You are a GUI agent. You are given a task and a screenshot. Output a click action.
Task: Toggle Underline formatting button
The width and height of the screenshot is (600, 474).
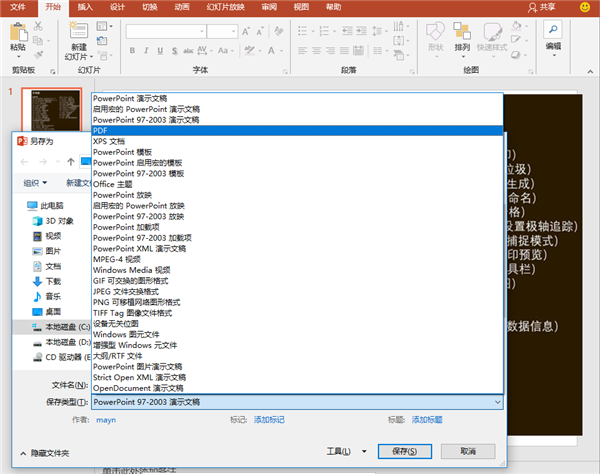tap(160, 50)
